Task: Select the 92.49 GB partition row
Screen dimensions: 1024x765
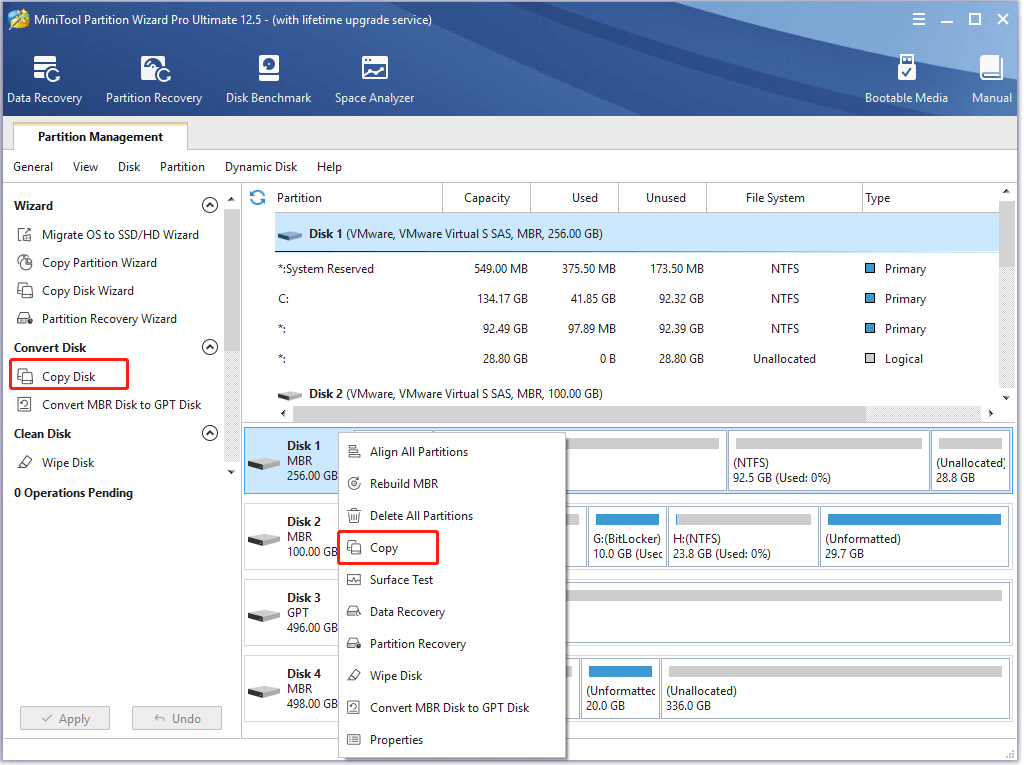Action: coord(637,329)
